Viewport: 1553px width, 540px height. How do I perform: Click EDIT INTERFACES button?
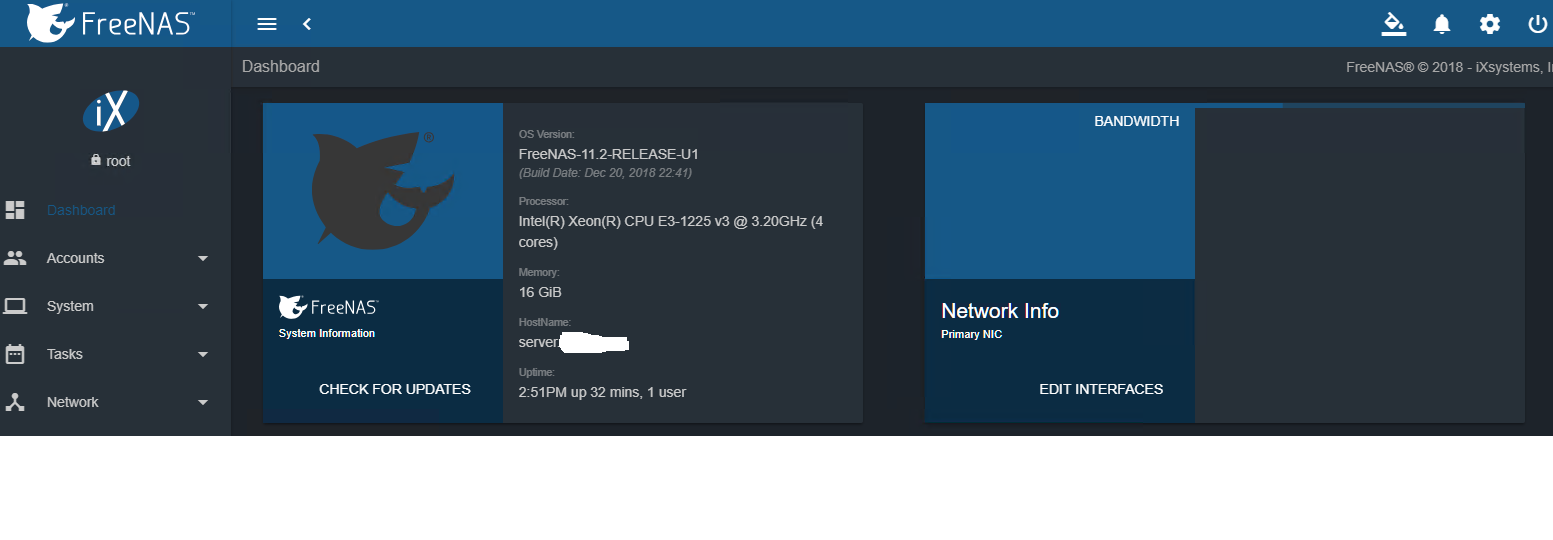click(x=1101, y=389)
